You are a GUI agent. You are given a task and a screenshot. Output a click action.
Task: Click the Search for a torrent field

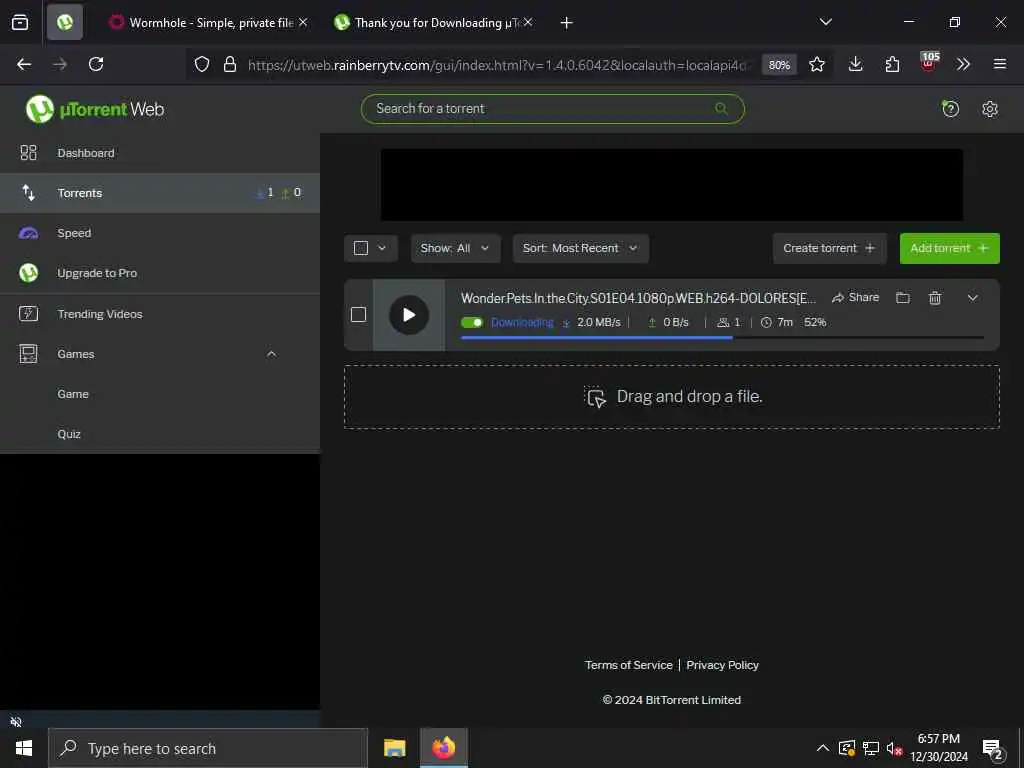click(x=552, y=108)
